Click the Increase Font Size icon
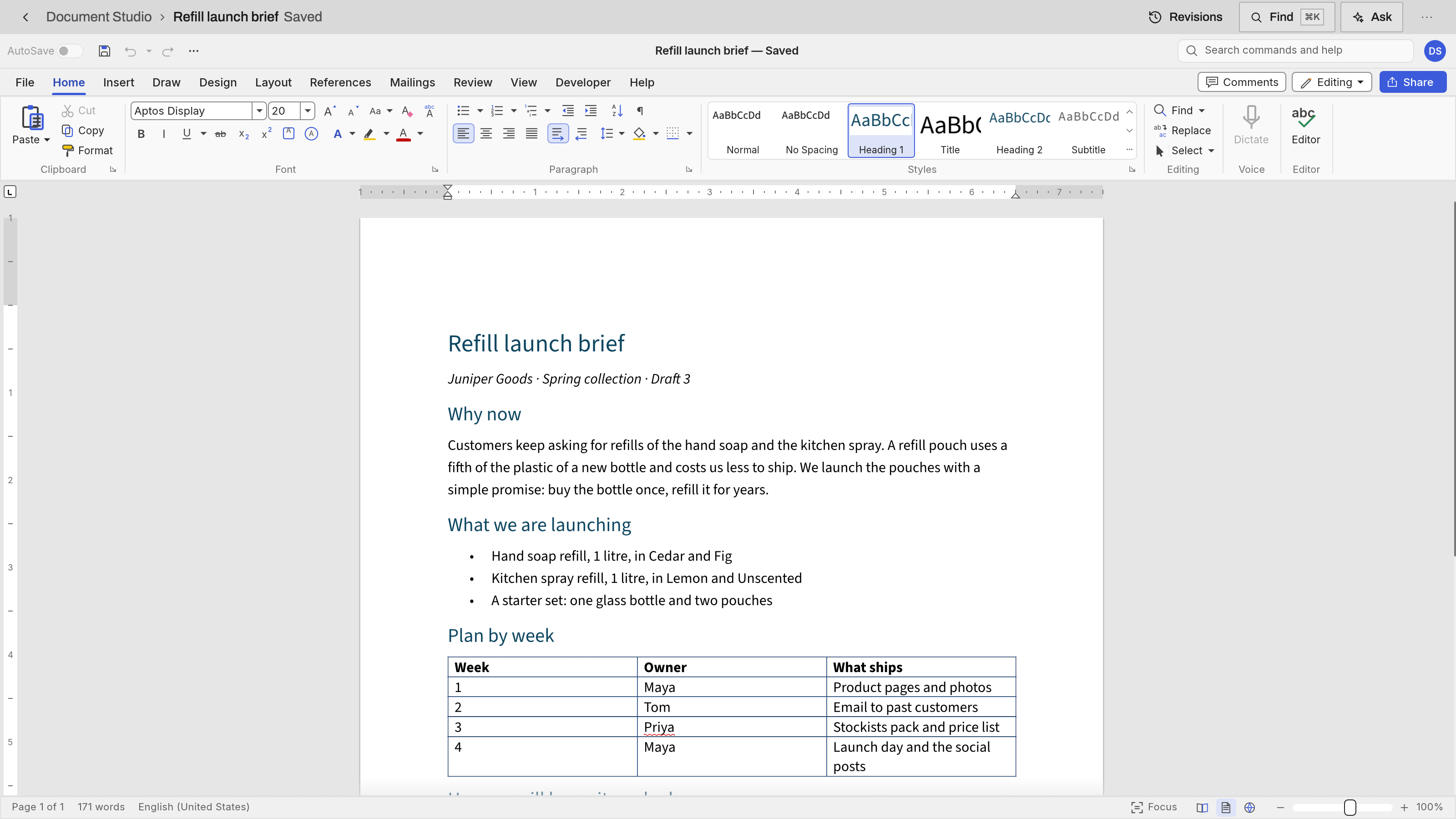 pyautogui.click(x=329, y=111)
